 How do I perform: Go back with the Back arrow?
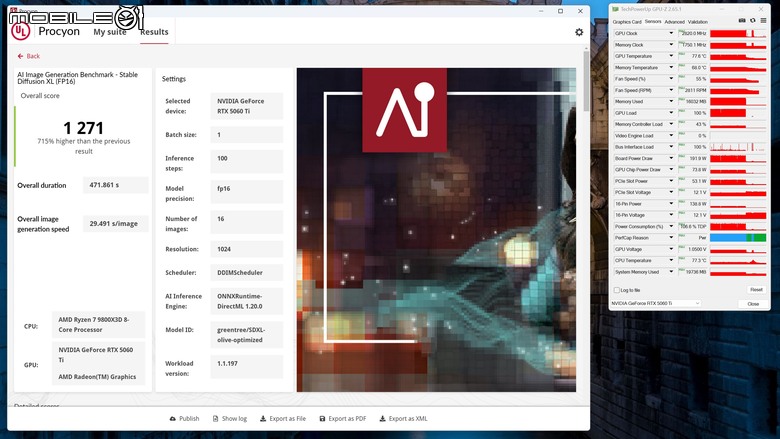[x=28, y=56]
